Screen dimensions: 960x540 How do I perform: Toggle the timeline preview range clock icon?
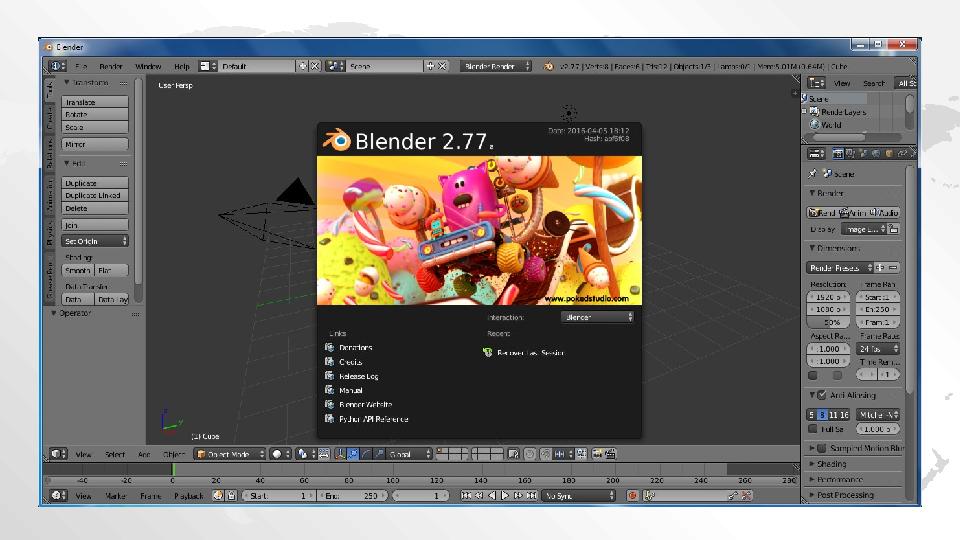[x=218, y=495]
